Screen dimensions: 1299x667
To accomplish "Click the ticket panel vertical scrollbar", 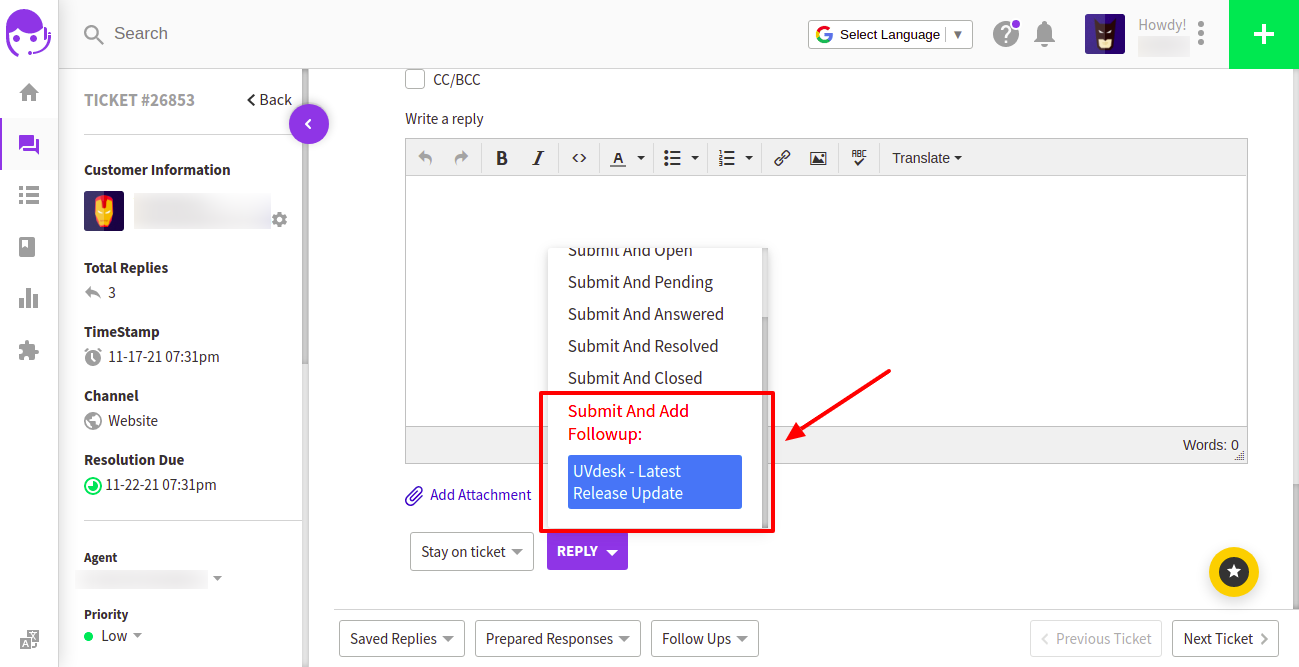I will pos(305,215).
